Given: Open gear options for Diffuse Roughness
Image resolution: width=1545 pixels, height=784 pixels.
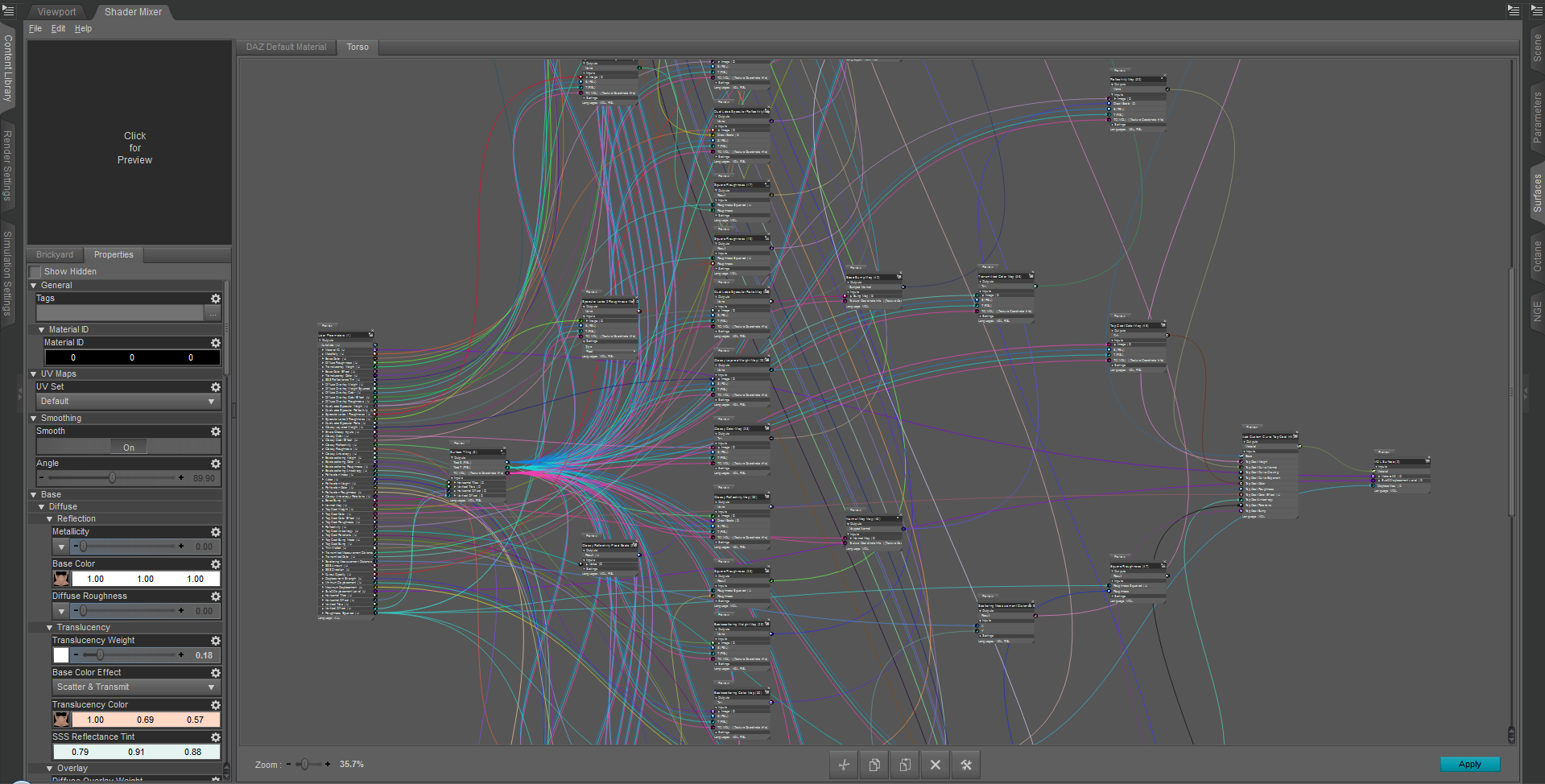Looking at the screenshot, I should click(216, 596).
